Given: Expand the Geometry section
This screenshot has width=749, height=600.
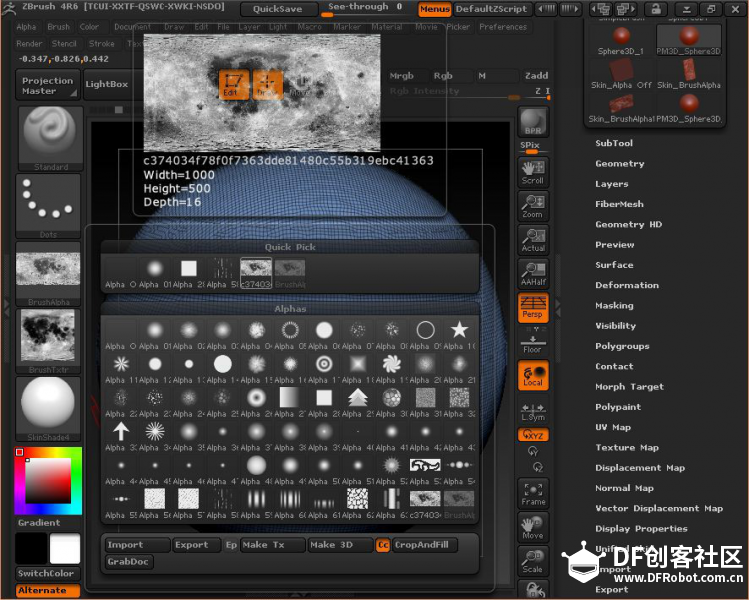Looking at the screenshot, I should point(620,163).
